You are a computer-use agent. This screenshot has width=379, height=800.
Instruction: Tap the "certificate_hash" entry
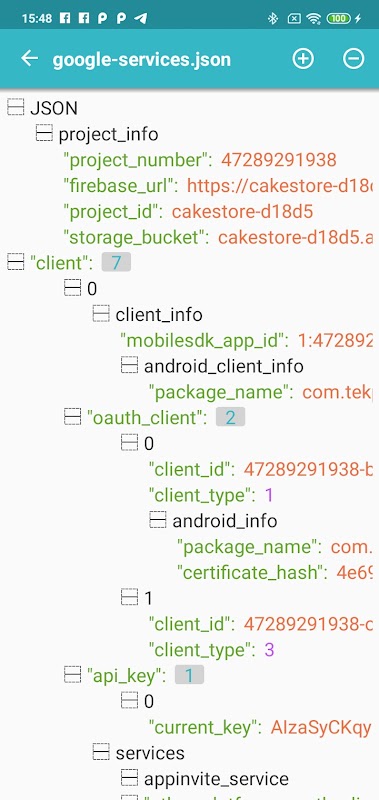point(274,572)
